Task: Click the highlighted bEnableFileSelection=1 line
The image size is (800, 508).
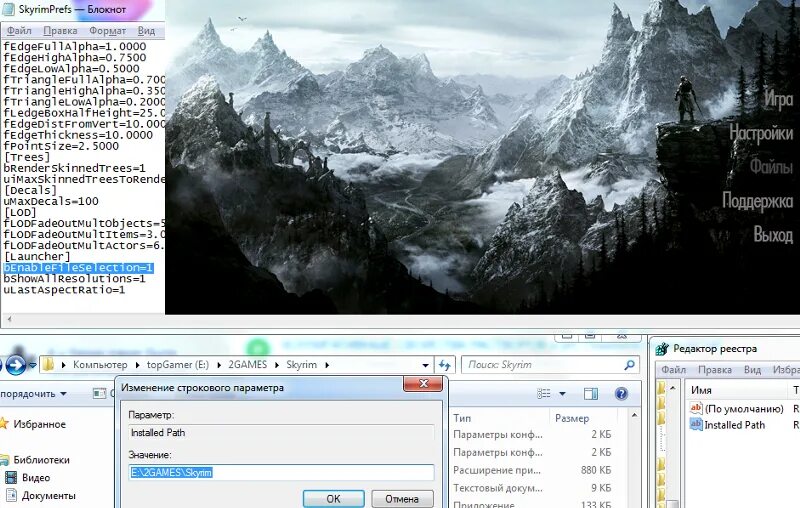Action: [x=78, y=268]
